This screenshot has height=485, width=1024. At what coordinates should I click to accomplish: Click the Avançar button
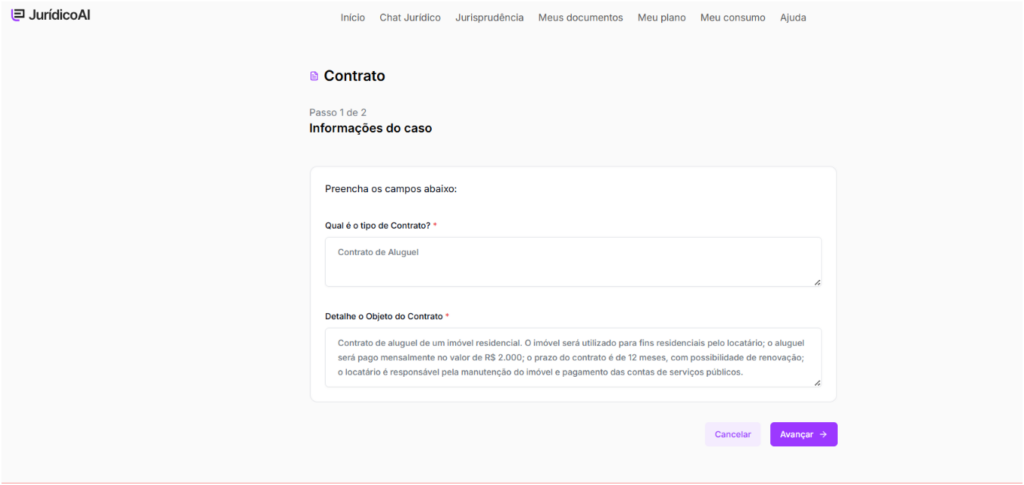[x=803, y=434]
